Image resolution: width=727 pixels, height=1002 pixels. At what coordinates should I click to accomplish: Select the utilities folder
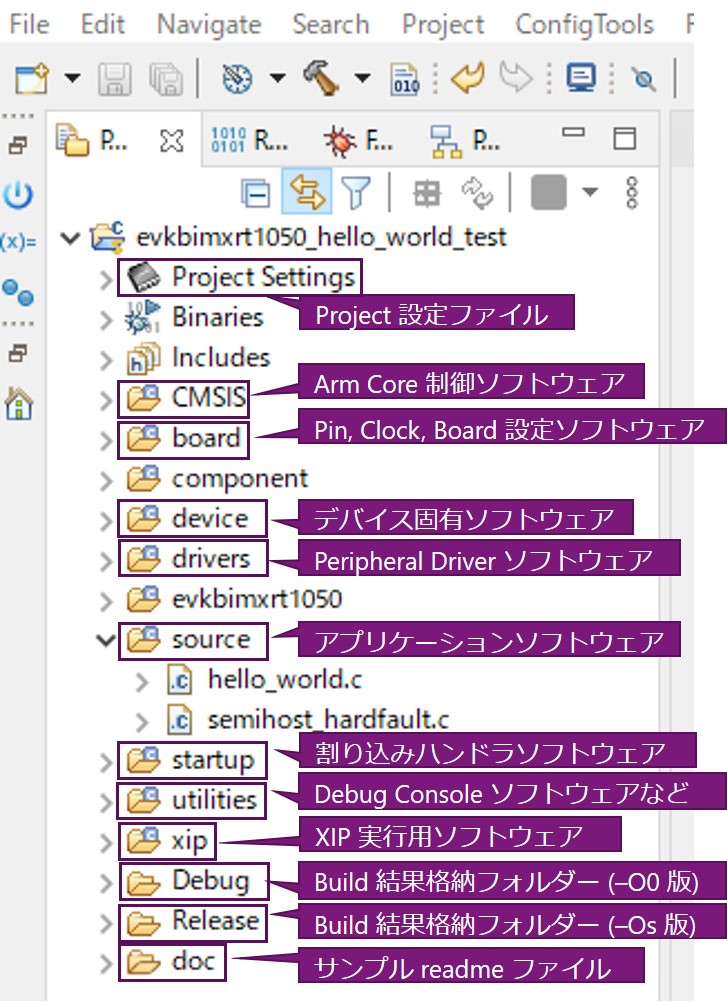191,801
